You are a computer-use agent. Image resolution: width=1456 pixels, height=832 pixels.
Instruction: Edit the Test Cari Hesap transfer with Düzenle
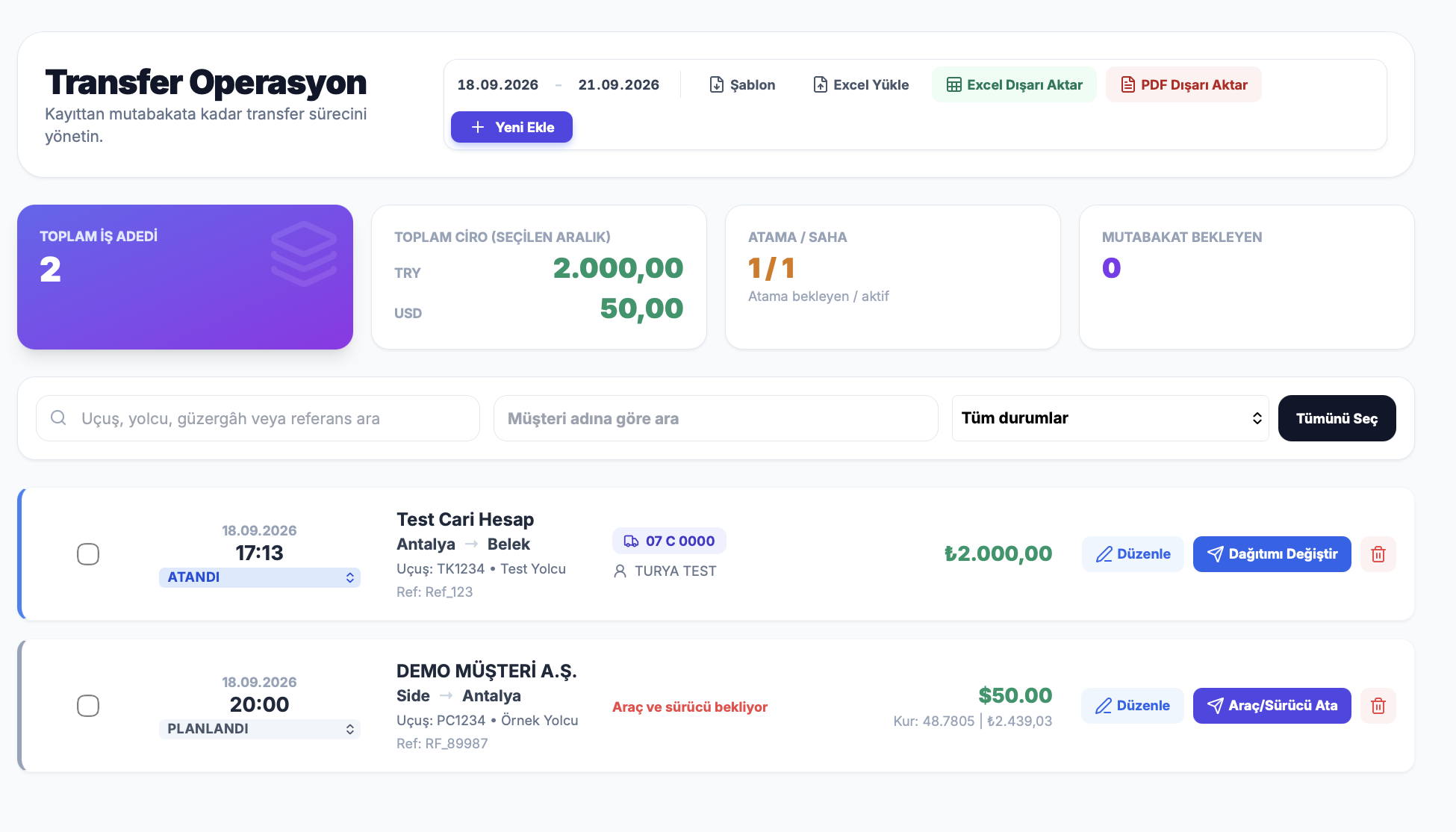1133,554
